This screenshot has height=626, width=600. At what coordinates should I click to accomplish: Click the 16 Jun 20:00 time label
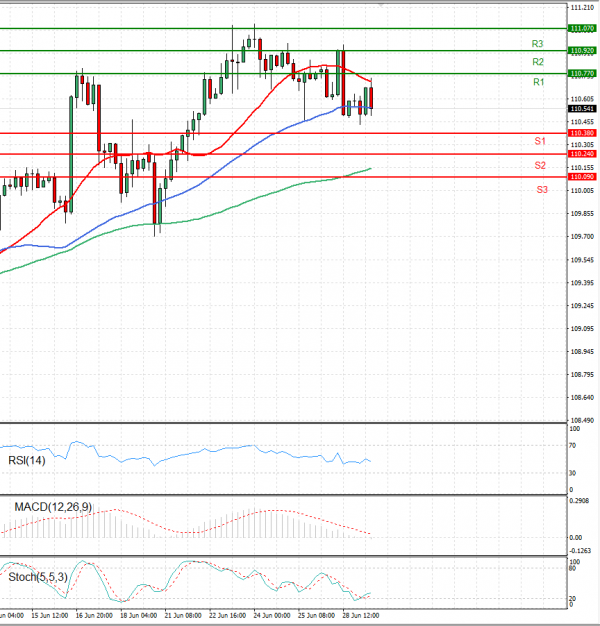(x=94, y=615)
